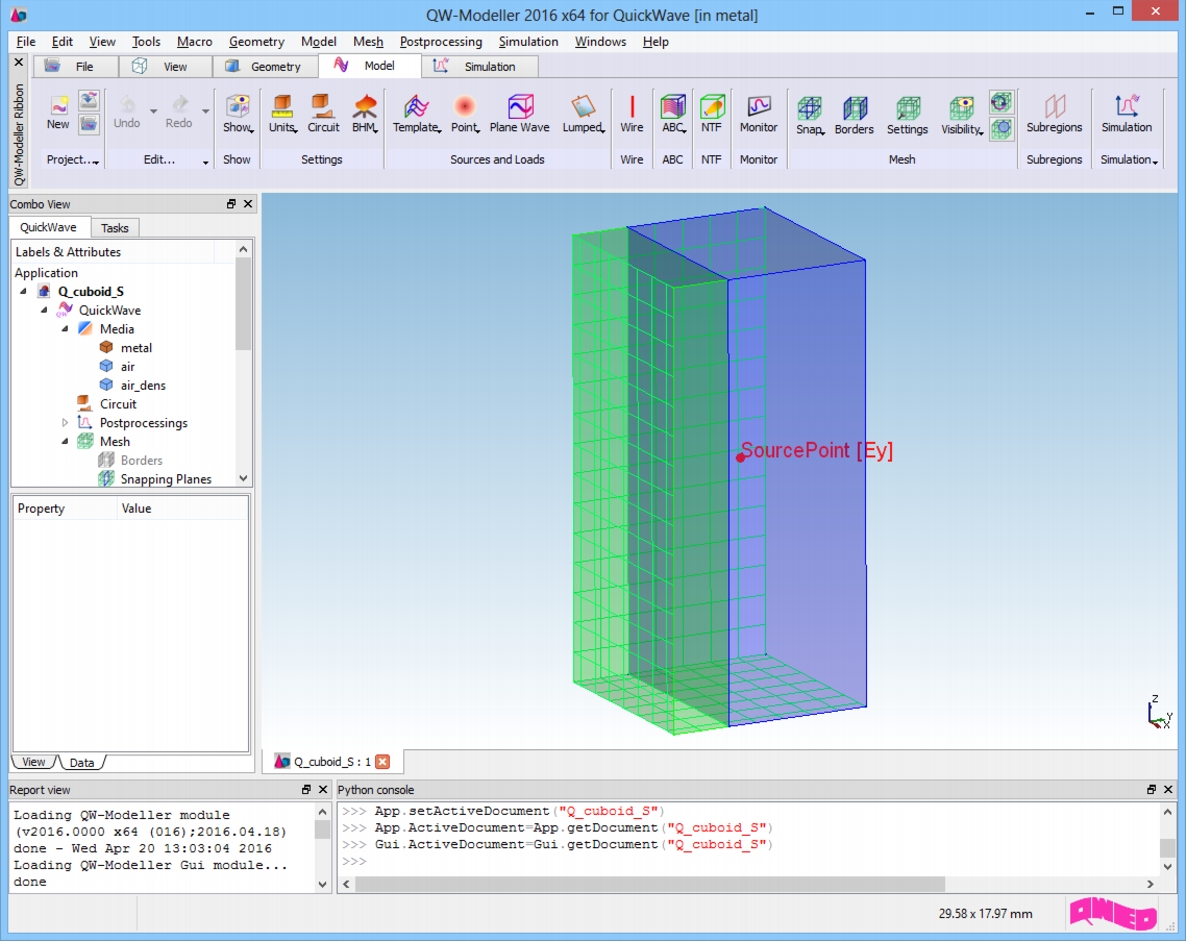1187x943 pixels.
Task: Open the Show tool
Action: (238, 114)
